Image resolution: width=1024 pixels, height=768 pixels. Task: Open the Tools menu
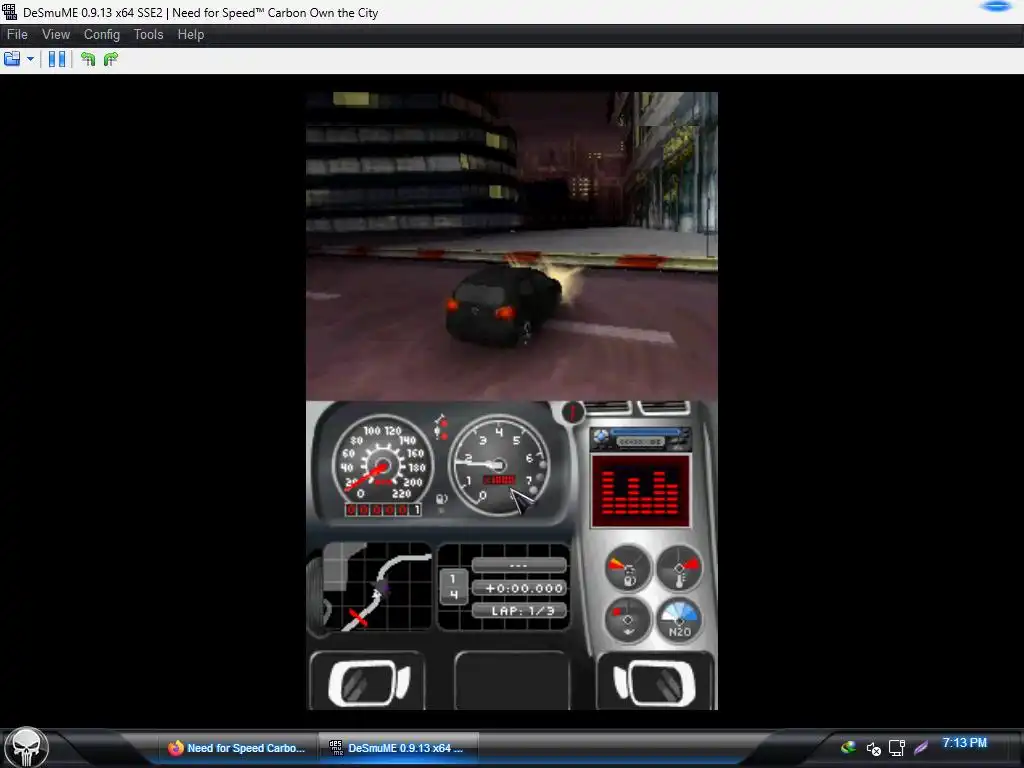click(x=148, y=35)
